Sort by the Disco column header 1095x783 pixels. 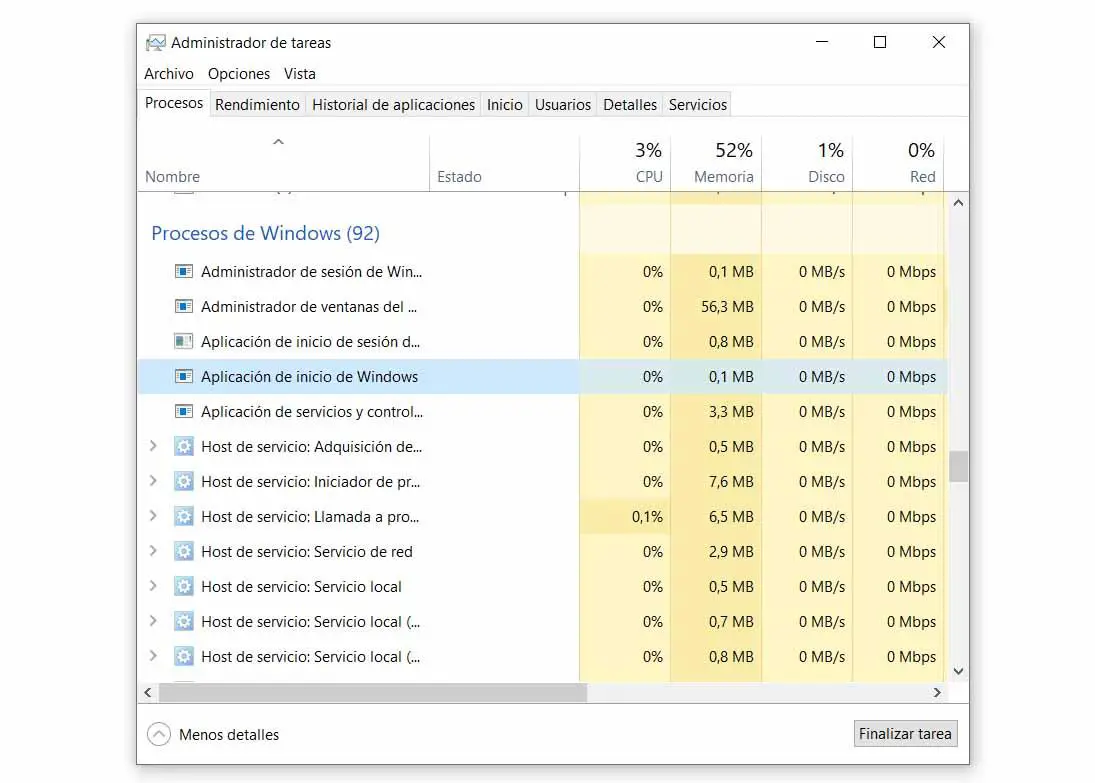pos(807,163)
